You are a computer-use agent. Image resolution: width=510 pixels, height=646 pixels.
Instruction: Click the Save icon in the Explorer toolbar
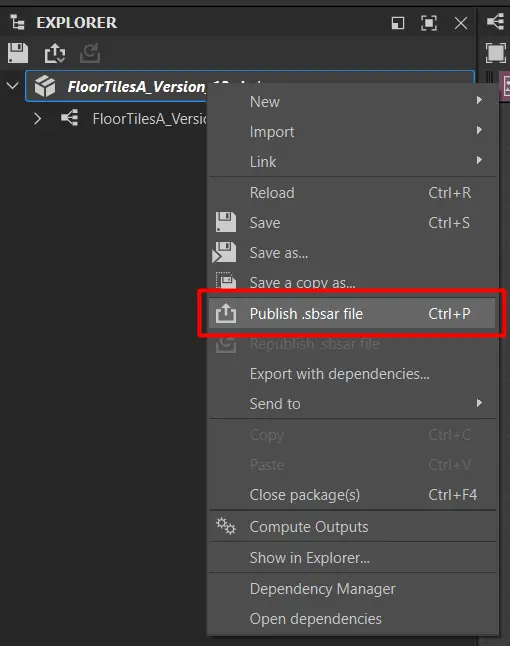[18, 53]
